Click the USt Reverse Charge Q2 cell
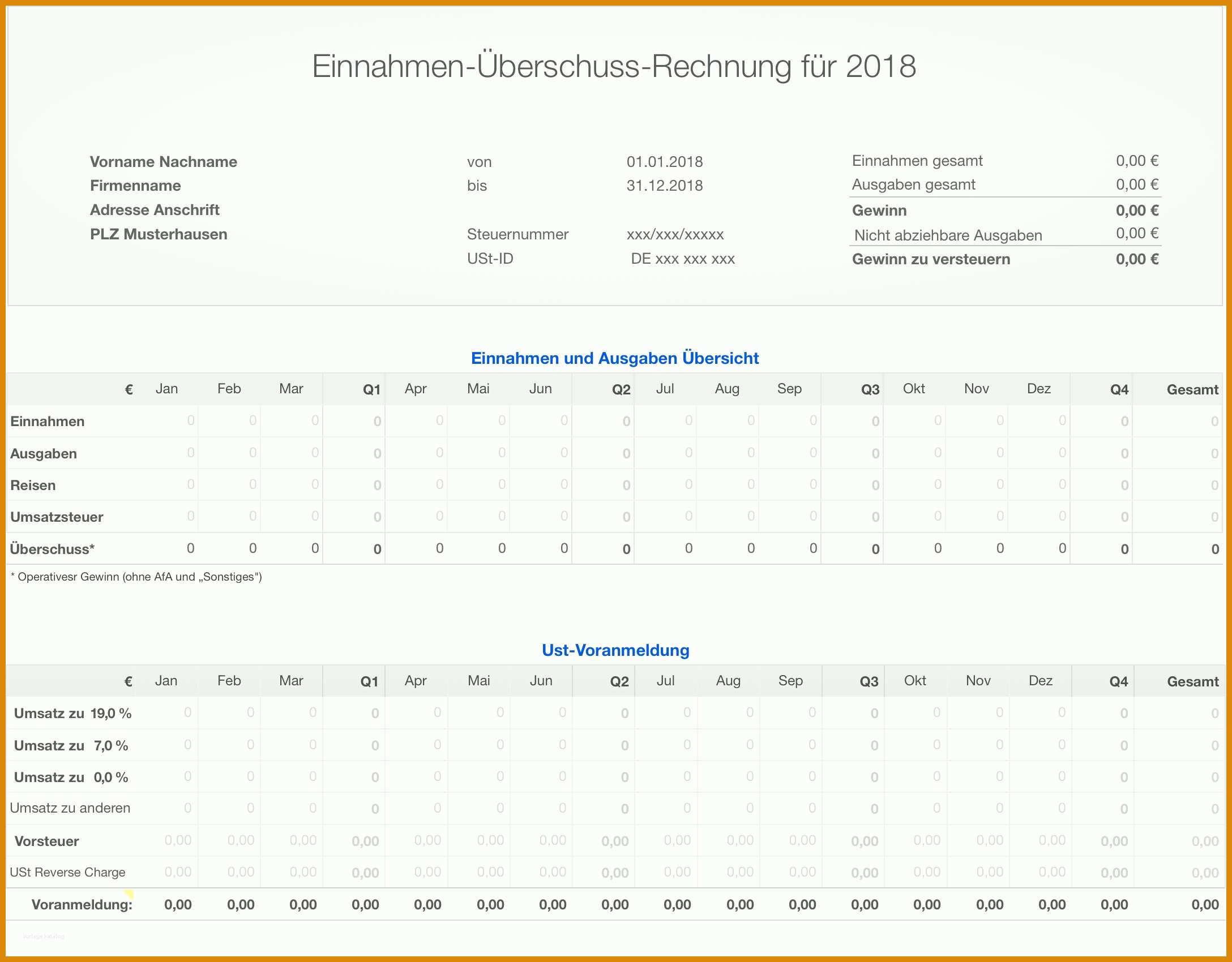 [604, 872]
